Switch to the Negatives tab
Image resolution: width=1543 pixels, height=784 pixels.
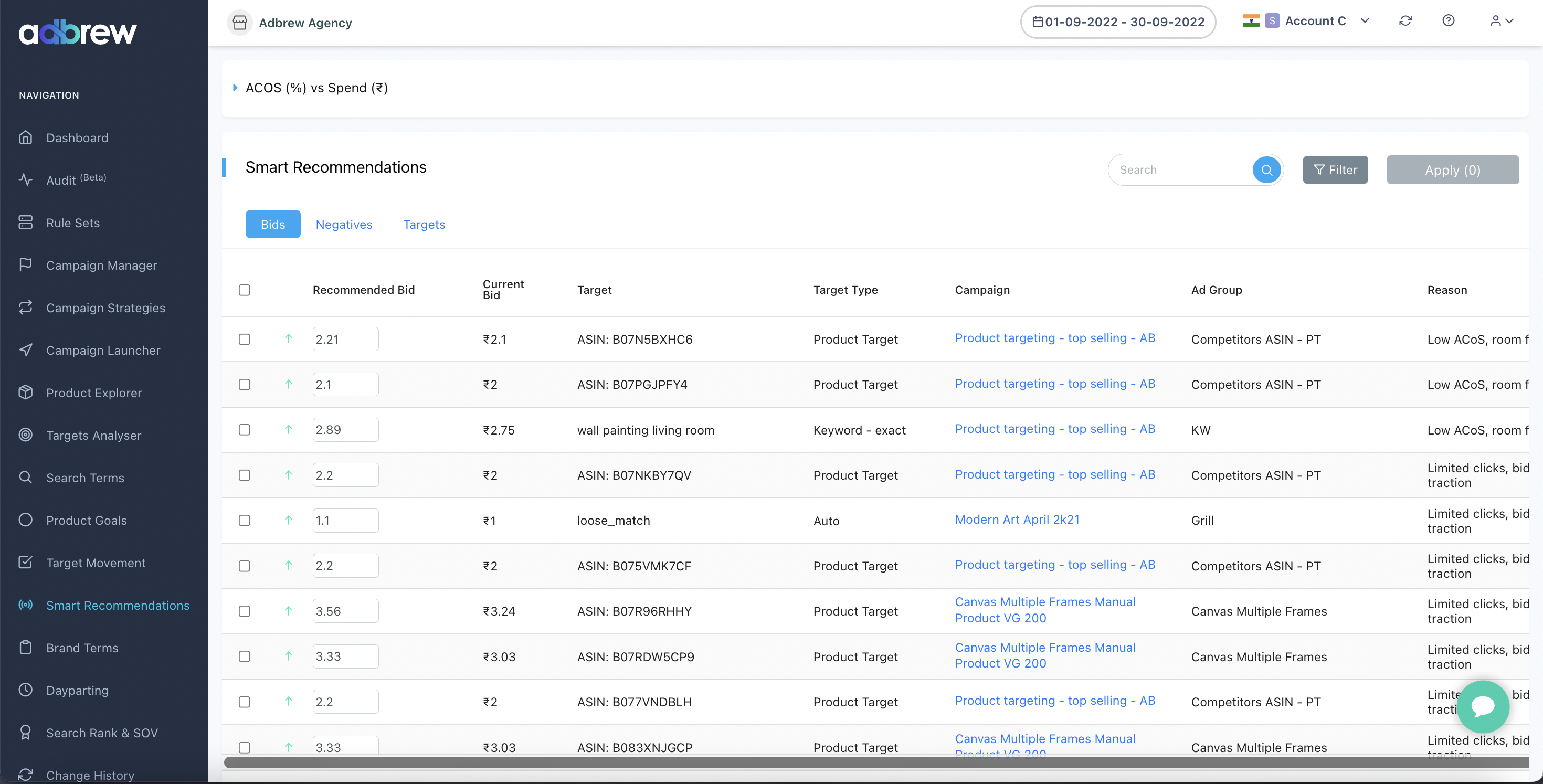click(x=344, y=224)
